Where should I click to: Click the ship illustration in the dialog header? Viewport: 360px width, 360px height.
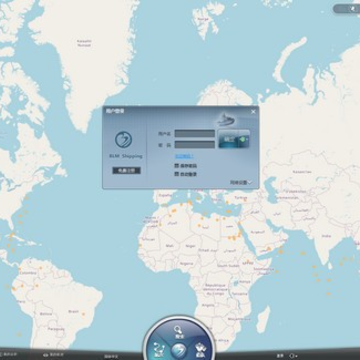tap(226, 119)
